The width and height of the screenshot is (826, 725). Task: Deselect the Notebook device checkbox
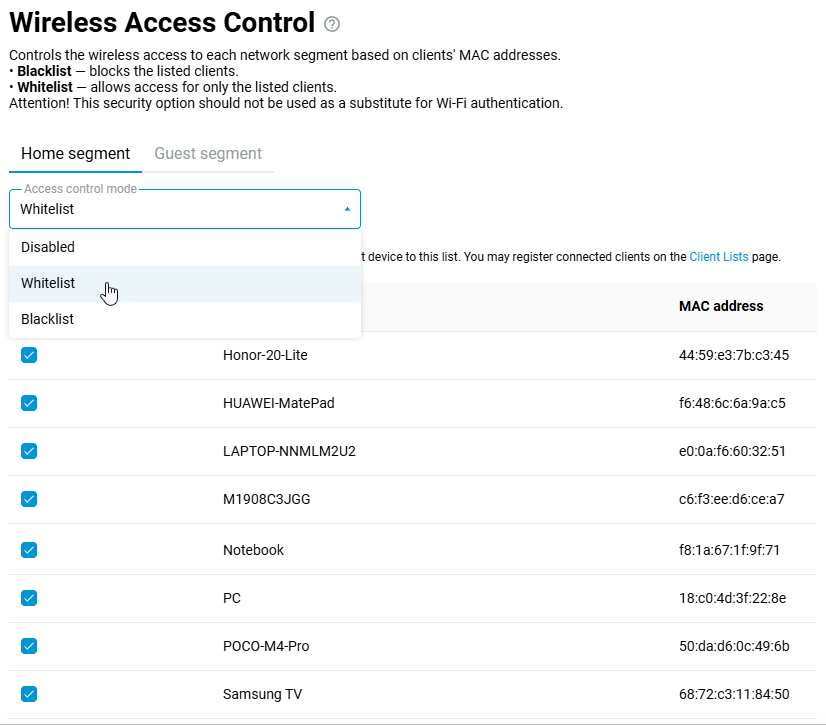(29, 549)
